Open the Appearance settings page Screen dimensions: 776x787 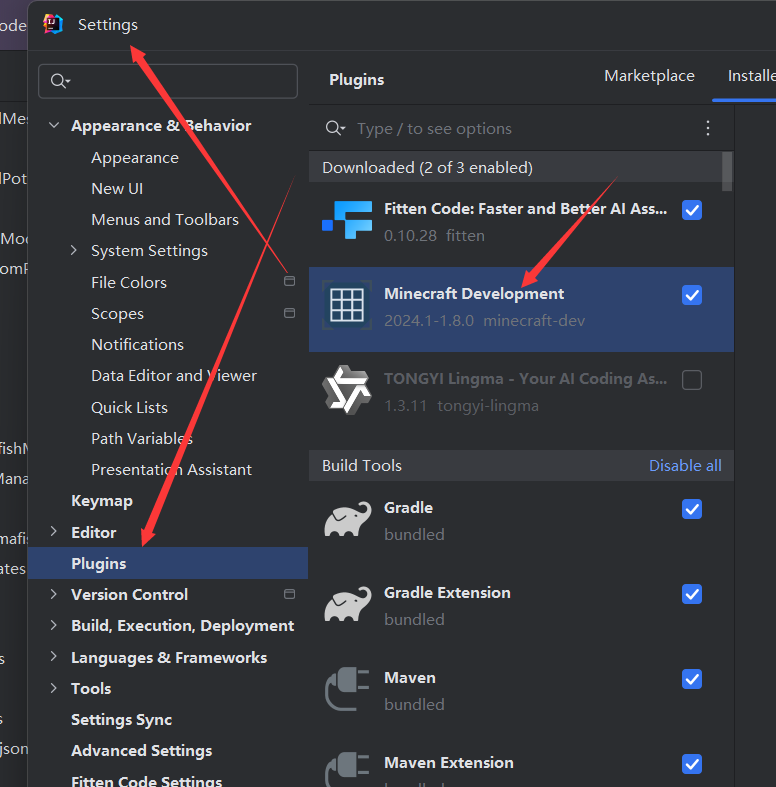point(135,158)
